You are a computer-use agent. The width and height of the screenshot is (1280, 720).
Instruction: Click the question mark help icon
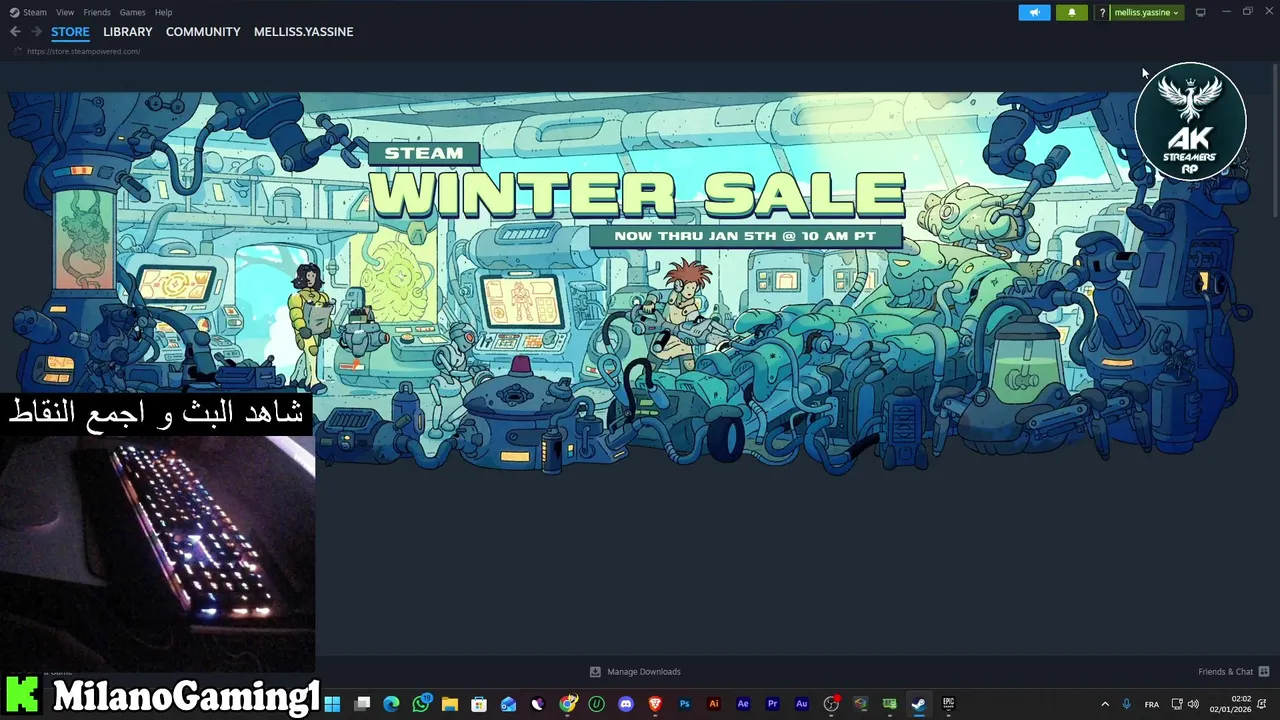pyautogui.click(x=1102, y=12)
